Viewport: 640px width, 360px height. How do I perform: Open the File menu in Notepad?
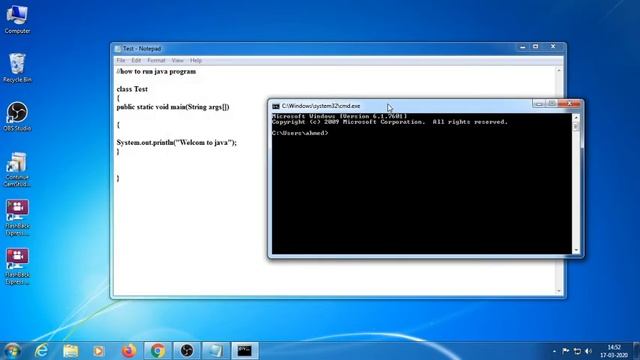(121, 60)
